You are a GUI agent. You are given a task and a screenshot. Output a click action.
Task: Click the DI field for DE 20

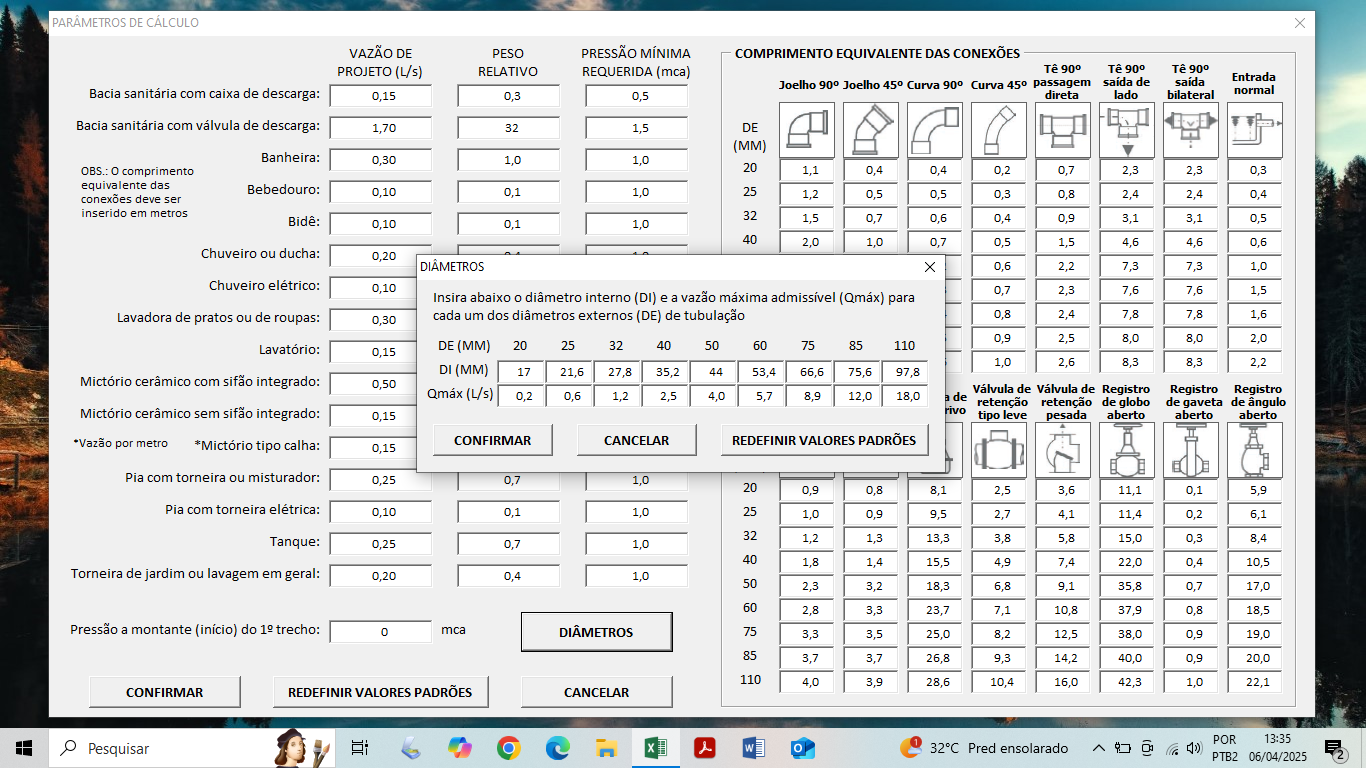click(x=520, y=371)
